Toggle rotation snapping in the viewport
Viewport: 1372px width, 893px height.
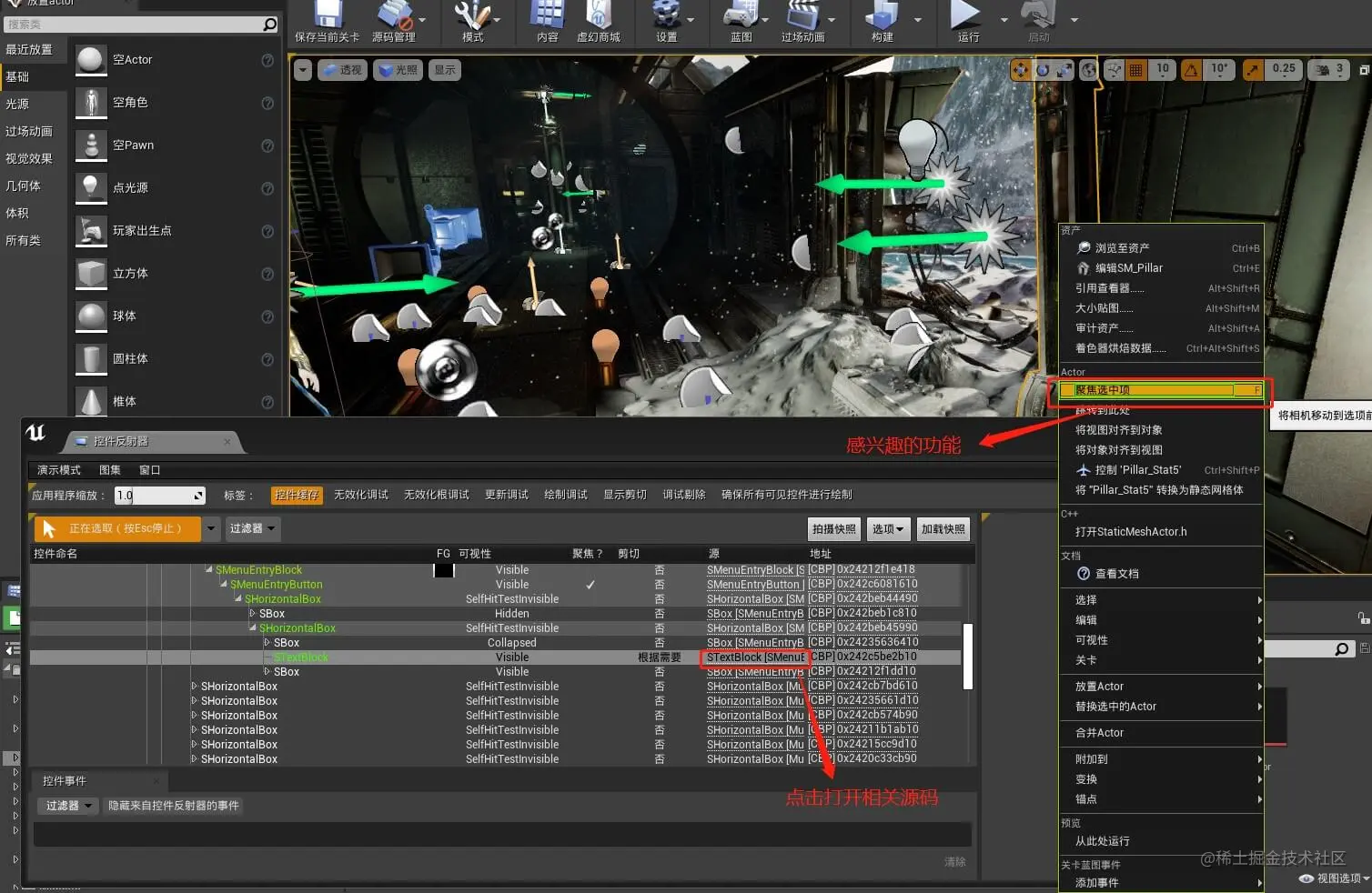[x=1191, y=70]
